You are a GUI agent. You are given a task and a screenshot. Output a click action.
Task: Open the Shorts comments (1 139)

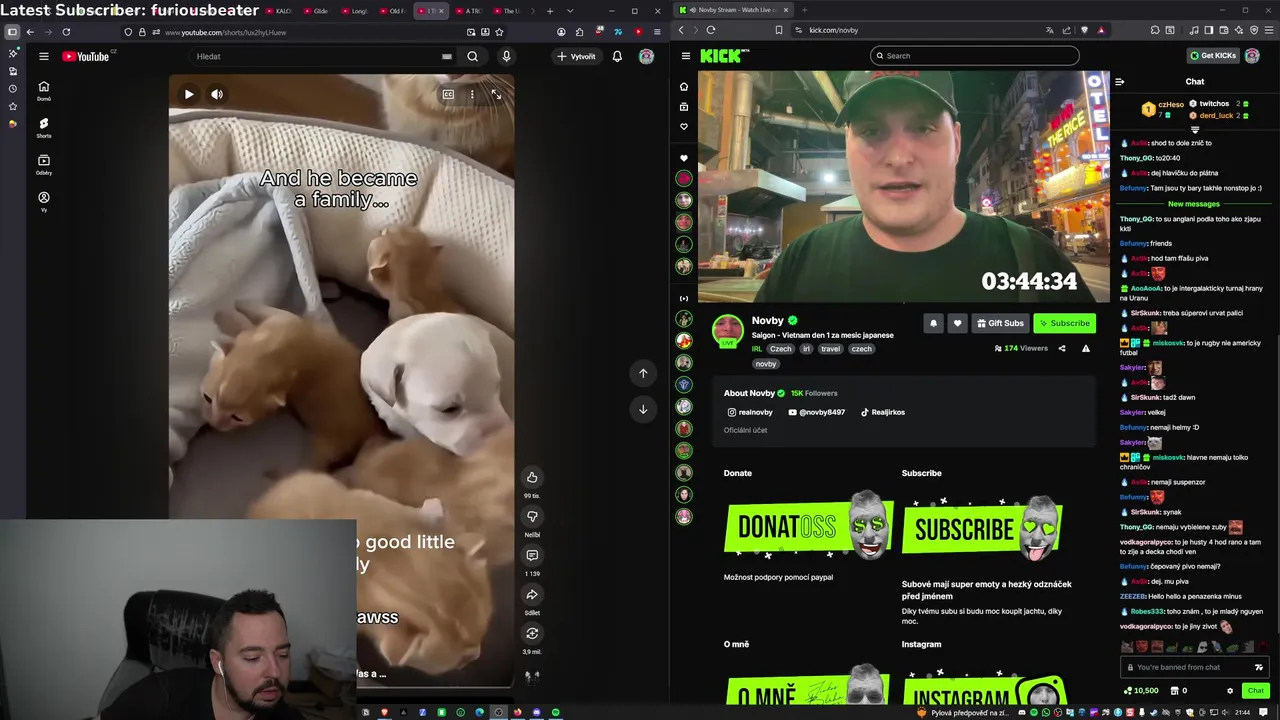(x=532, y=555)
